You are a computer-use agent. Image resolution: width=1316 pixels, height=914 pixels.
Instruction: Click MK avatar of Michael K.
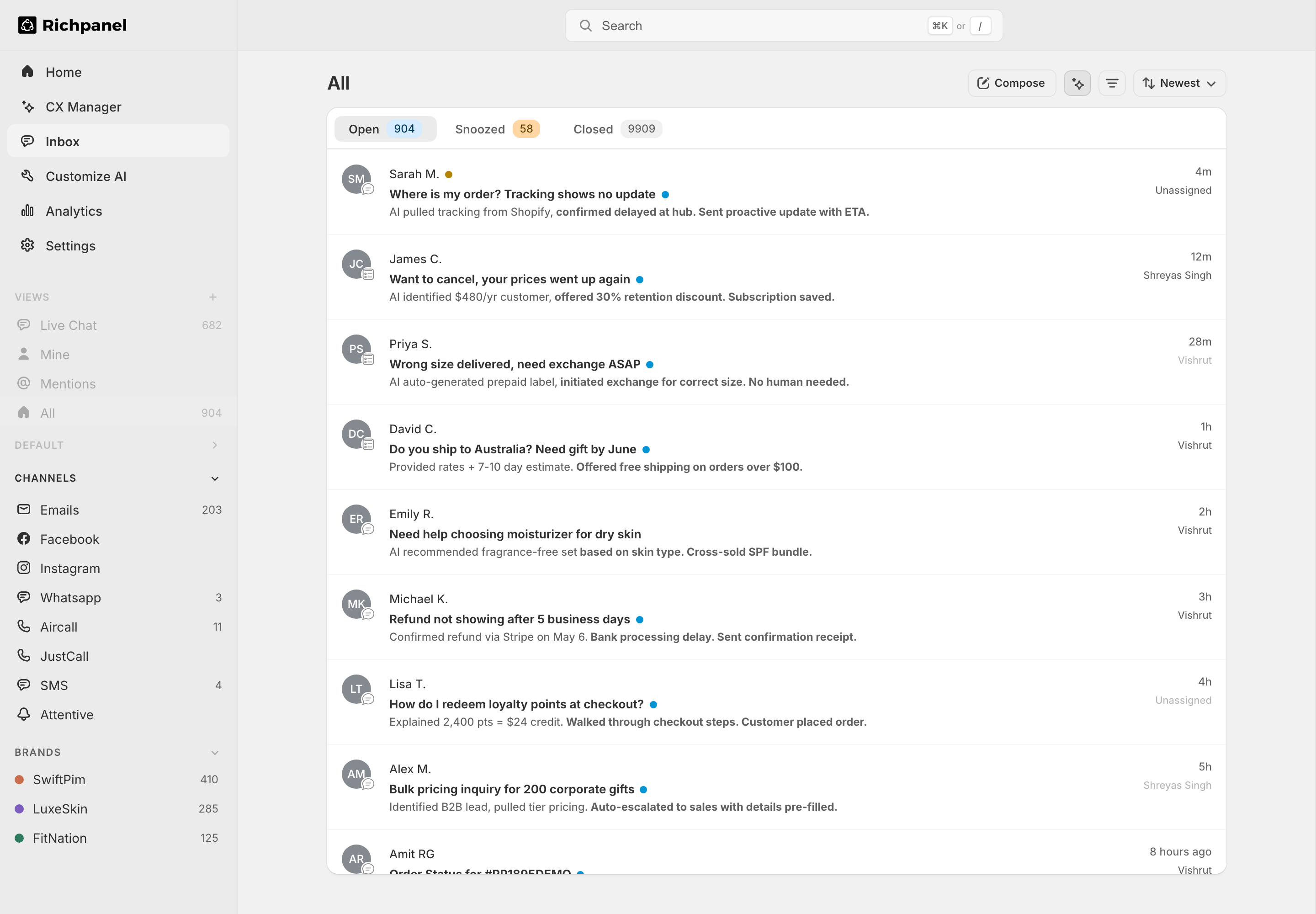pos(356,604)
